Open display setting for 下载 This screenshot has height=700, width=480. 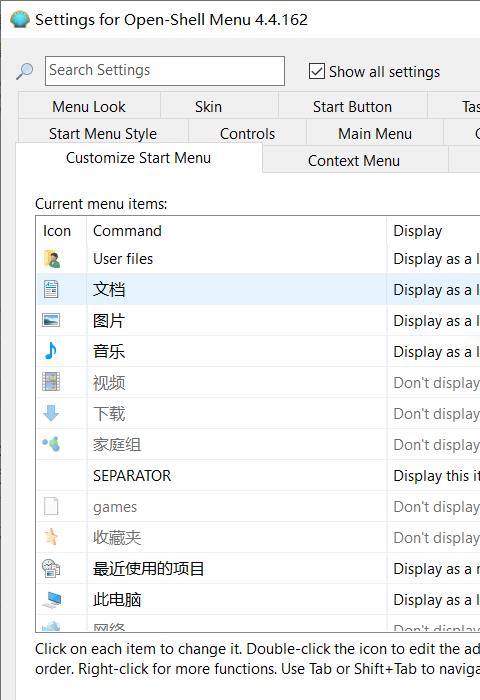pyautogui.click(x=436, y=414)
